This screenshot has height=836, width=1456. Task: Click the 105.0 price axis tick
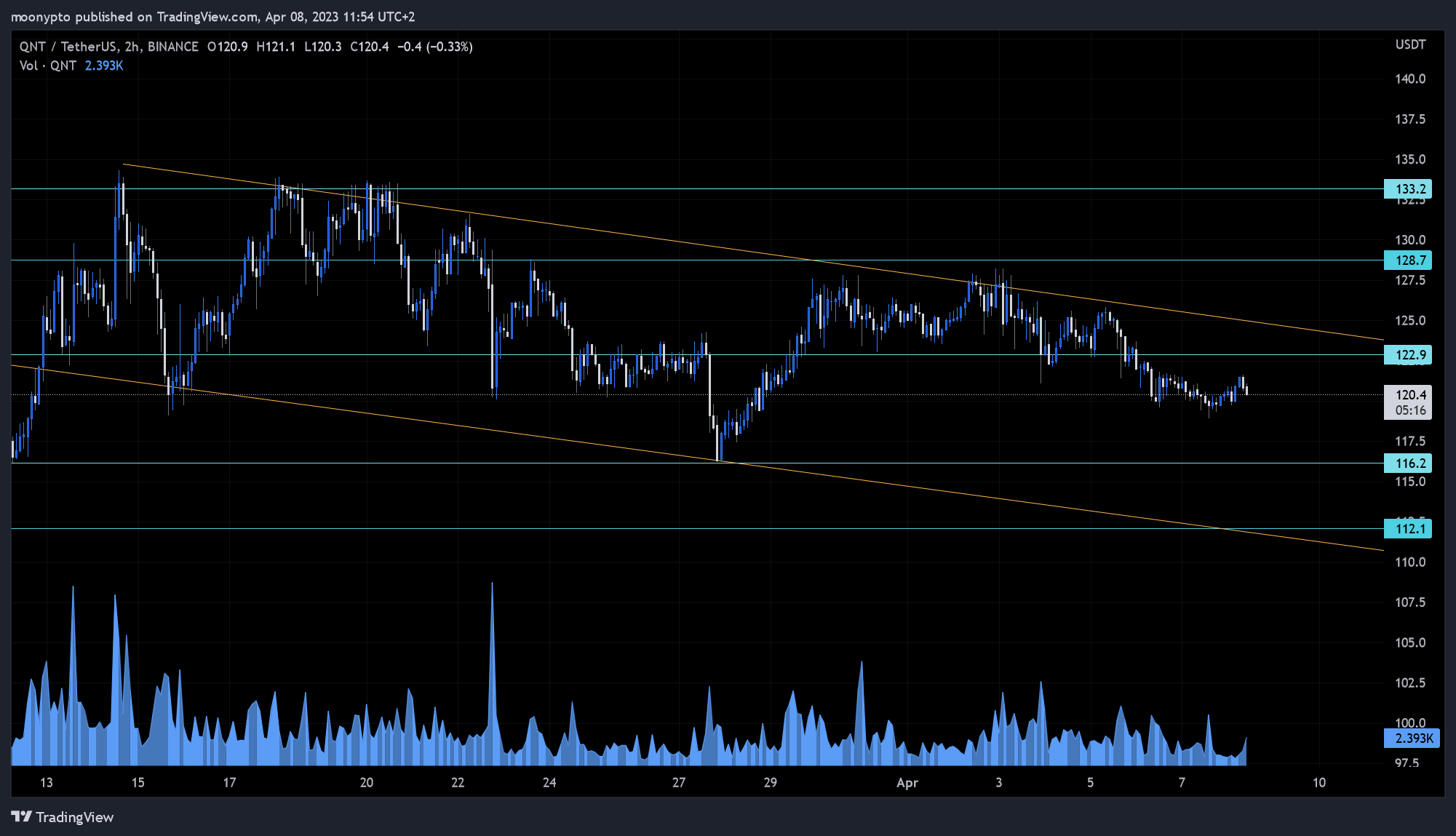point(1410,643)
